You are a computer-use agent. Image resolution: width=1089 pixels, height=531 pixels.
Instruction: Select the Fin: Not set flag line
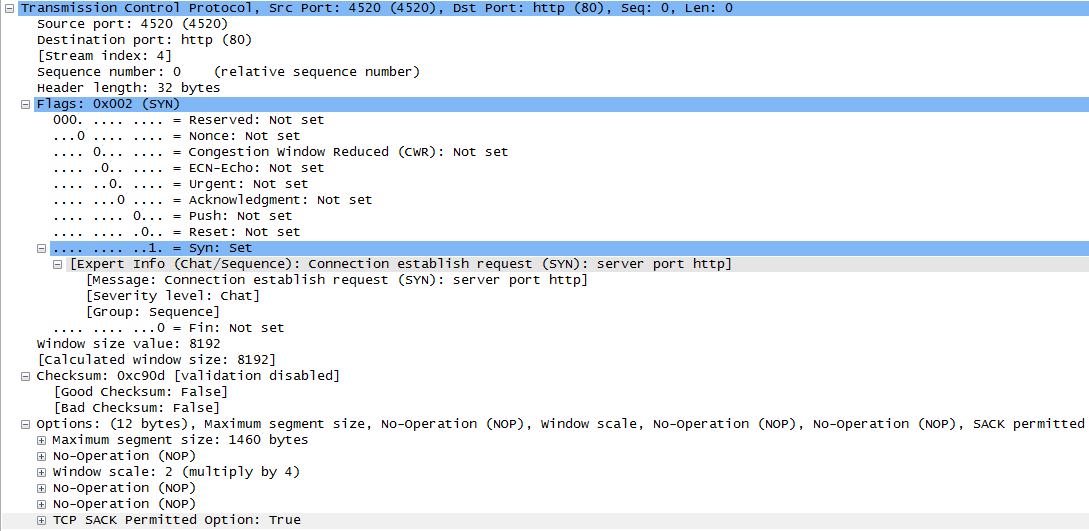coord(168,328)
